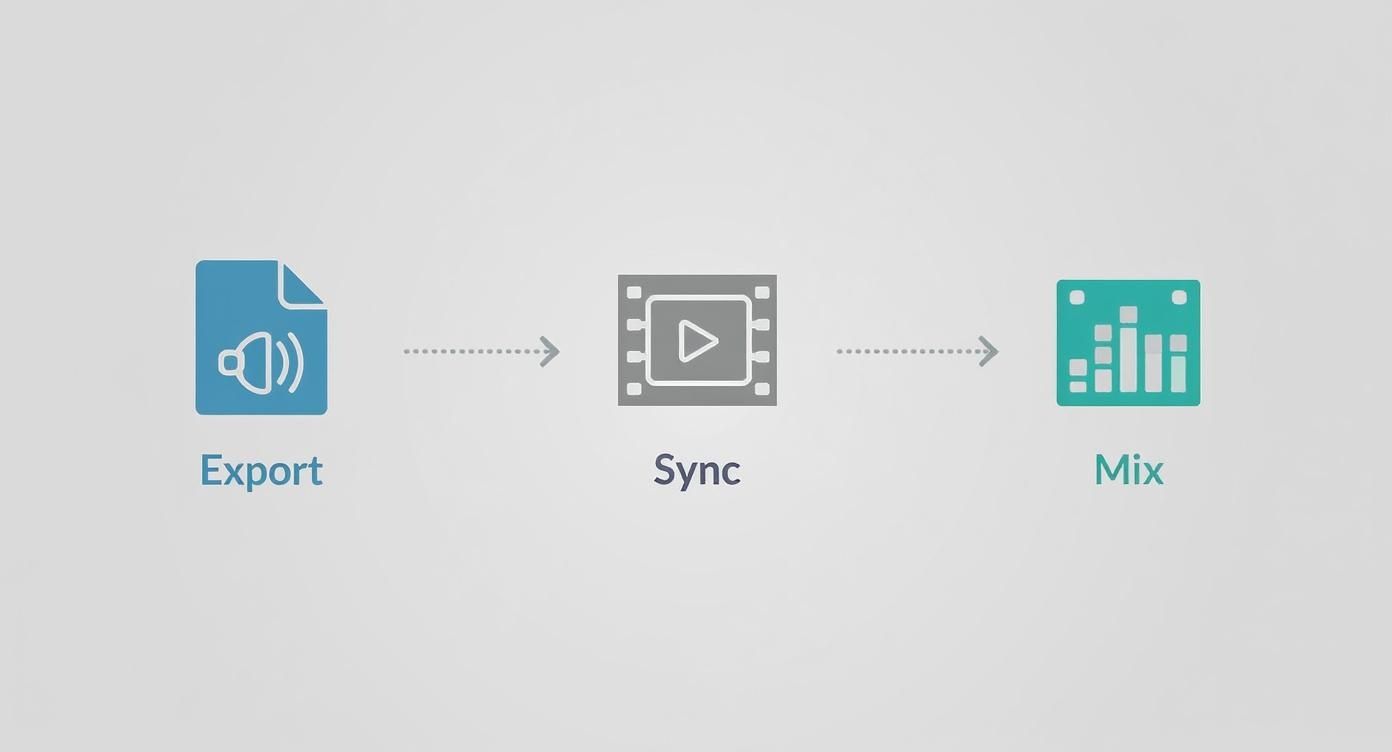The width and height of the screenshot is (1392, 752).
Task: Select the shortest equalizer bar on the mixer
Action: pos(1077,376)
